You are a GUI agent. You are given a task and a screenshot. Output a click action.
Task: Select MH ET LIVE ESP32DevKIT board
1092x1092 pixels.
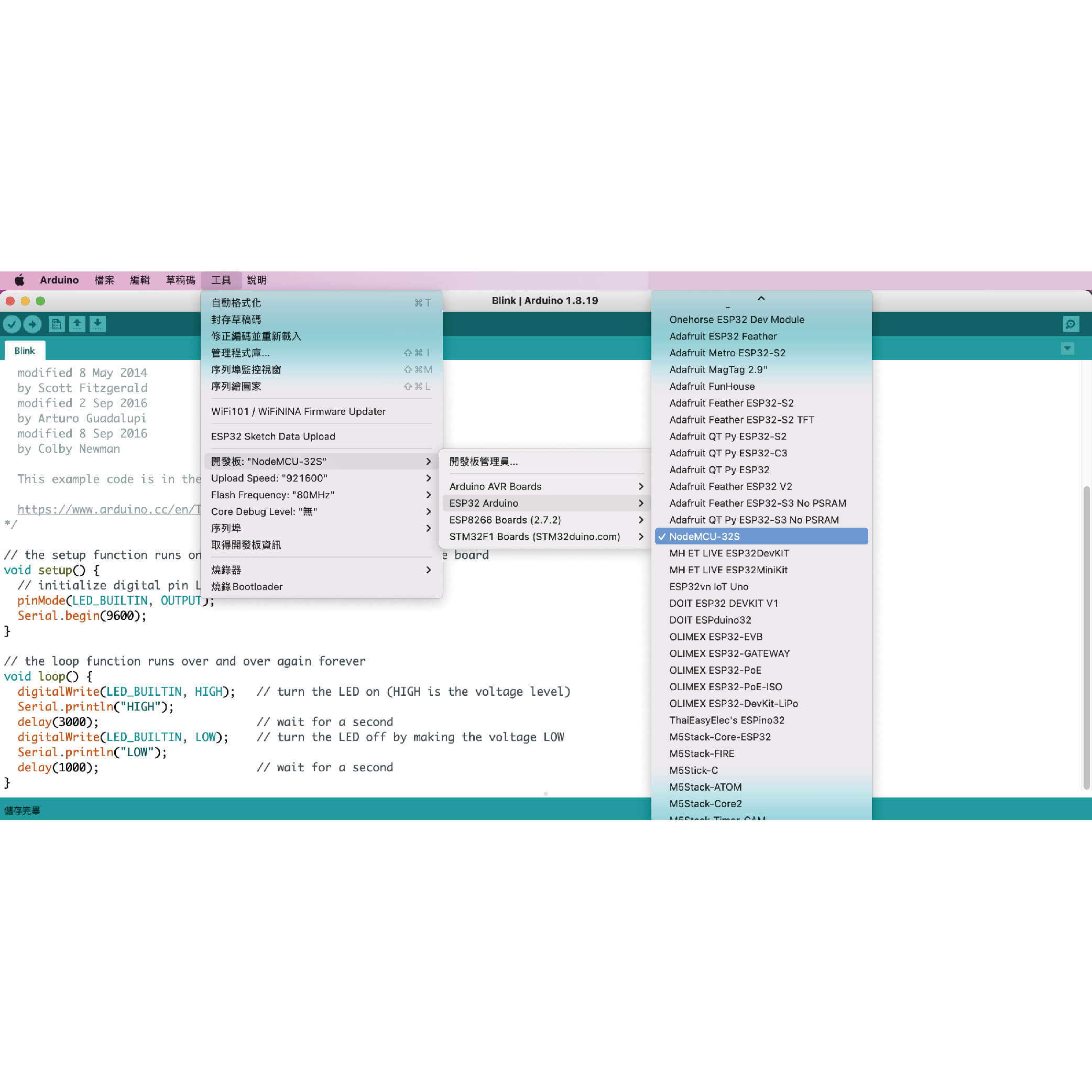pyautogui.click(x=761, y=553)
